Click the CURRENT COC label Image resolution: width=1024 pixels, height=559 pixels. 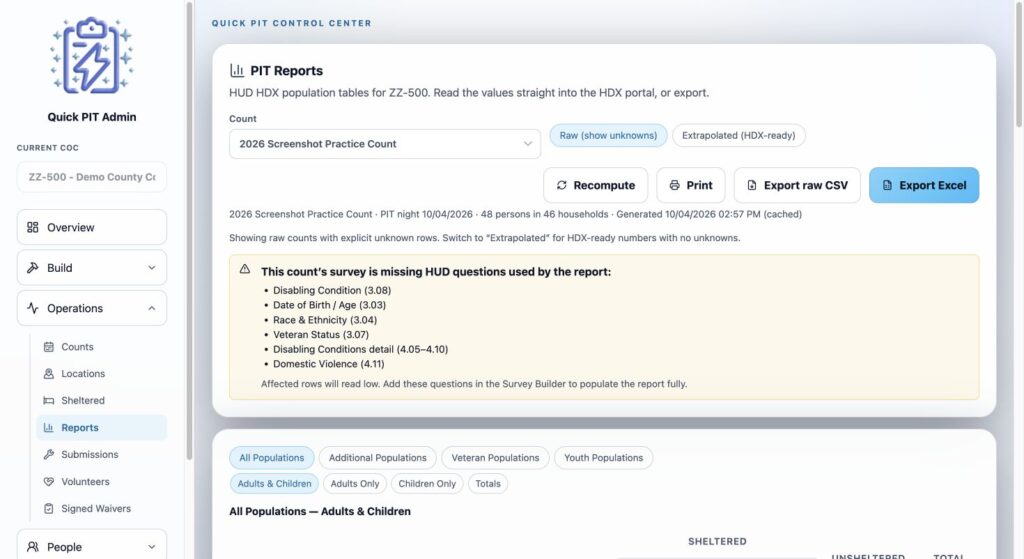point(48,148)
